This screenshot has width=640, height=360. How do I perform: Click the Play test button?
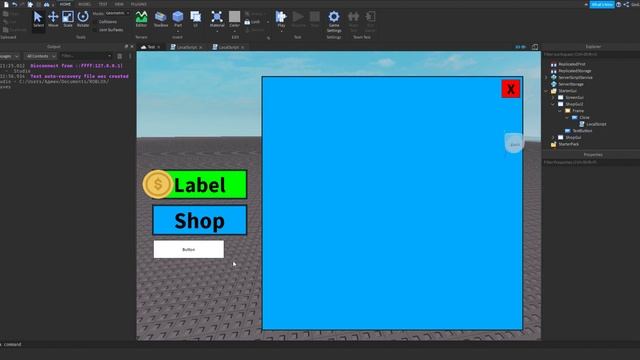tap(281, 19)
